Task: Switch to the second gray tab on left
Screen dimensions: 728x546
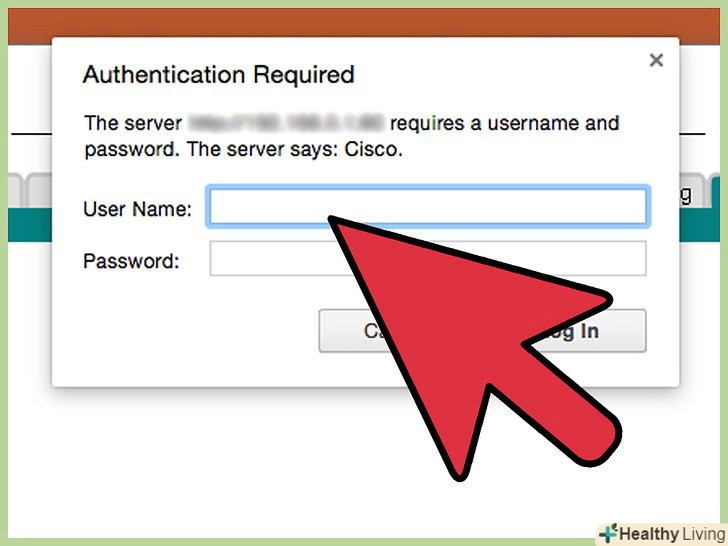Action: point(39,190)
